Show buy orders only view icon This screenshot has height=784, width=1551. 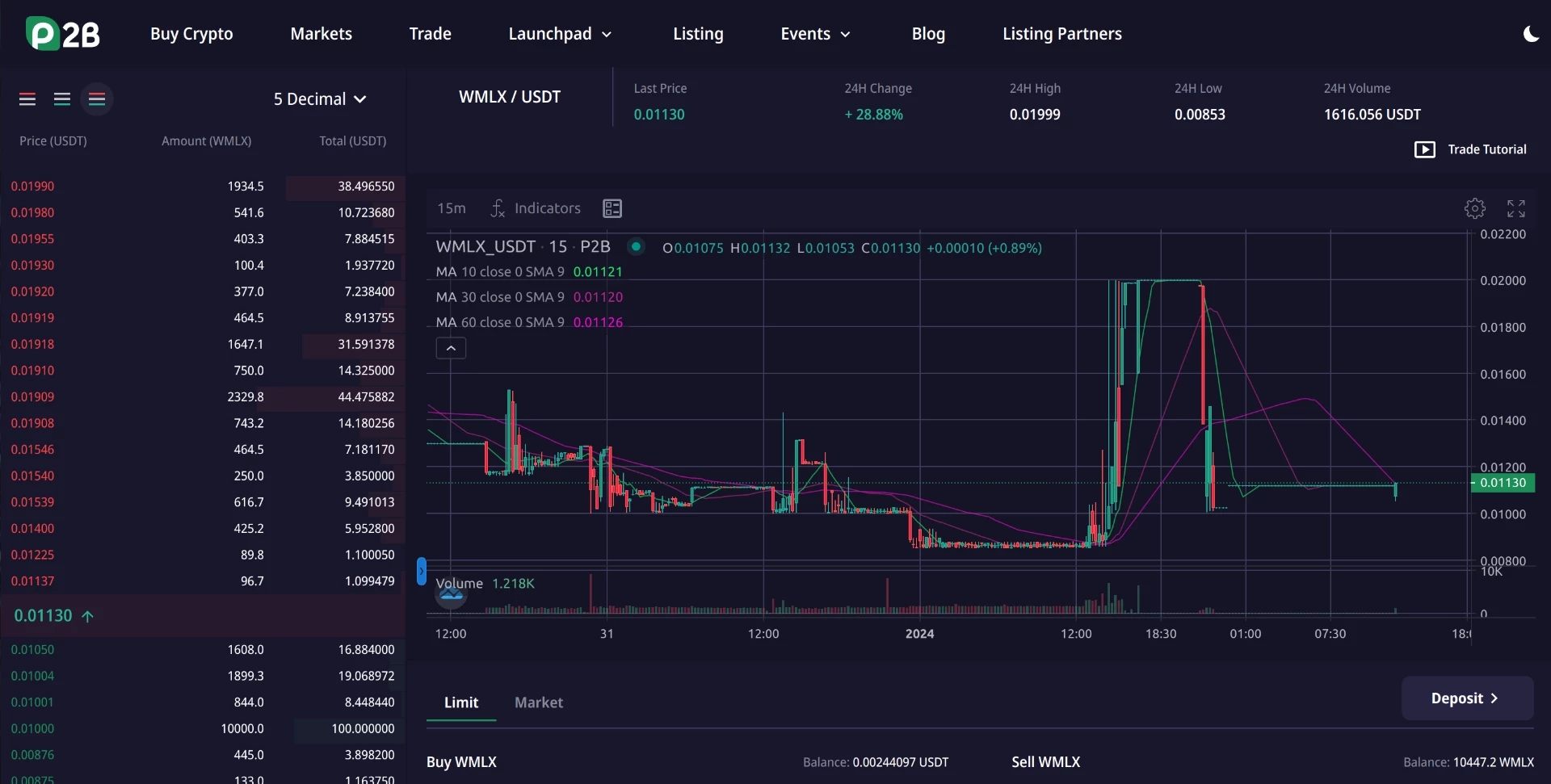pos(62,99)
